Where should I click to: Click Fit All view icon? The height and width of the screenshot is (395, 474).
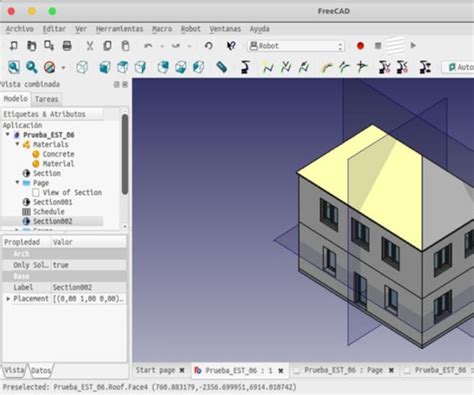pos(14,67)
